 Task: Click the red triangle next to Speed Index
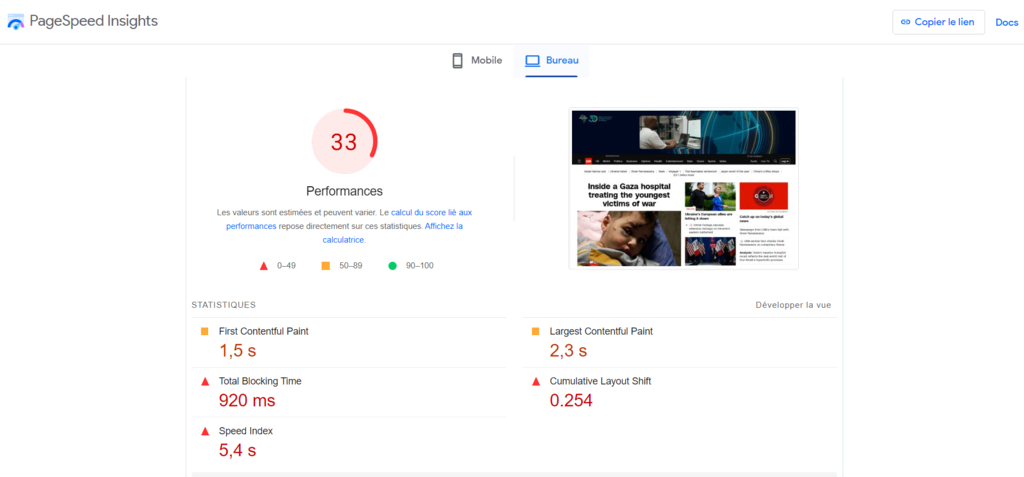tap(205, 432)
